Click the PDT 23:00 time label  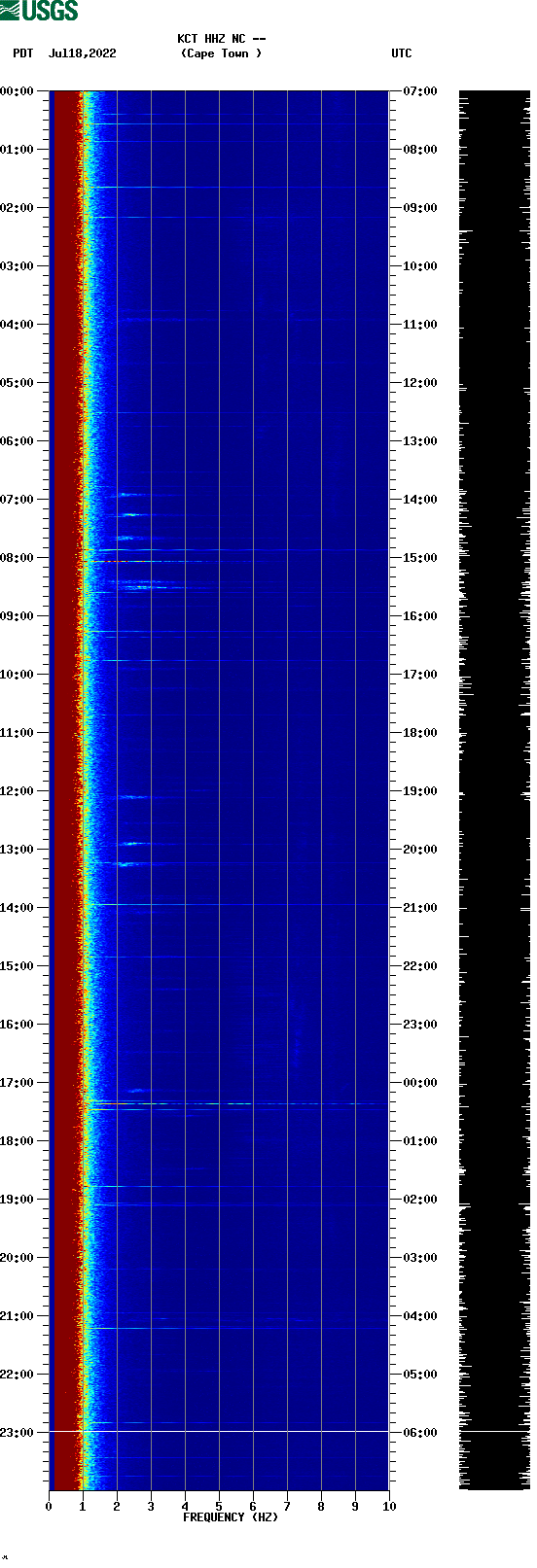tap(18, 1433)
